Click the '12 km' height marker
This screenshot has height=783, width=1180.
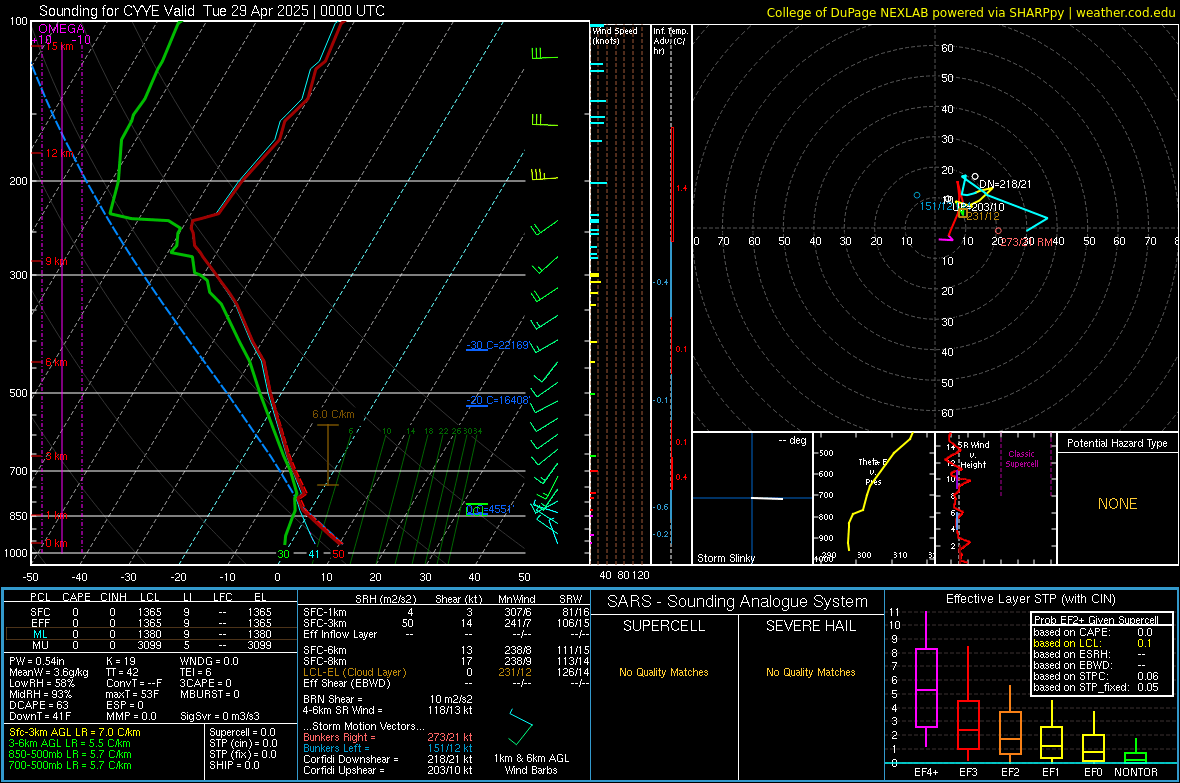coord(59,153)
